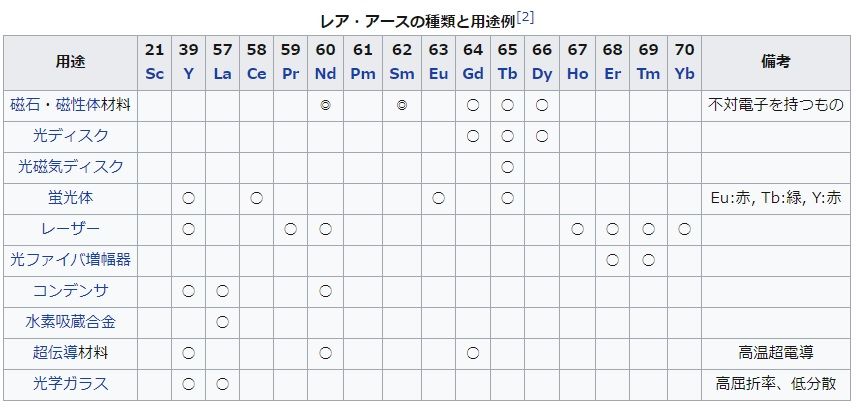Select the Sm element header link
Image resolution: width=856 pixels, height=411 pixels.
pos(401,74)
